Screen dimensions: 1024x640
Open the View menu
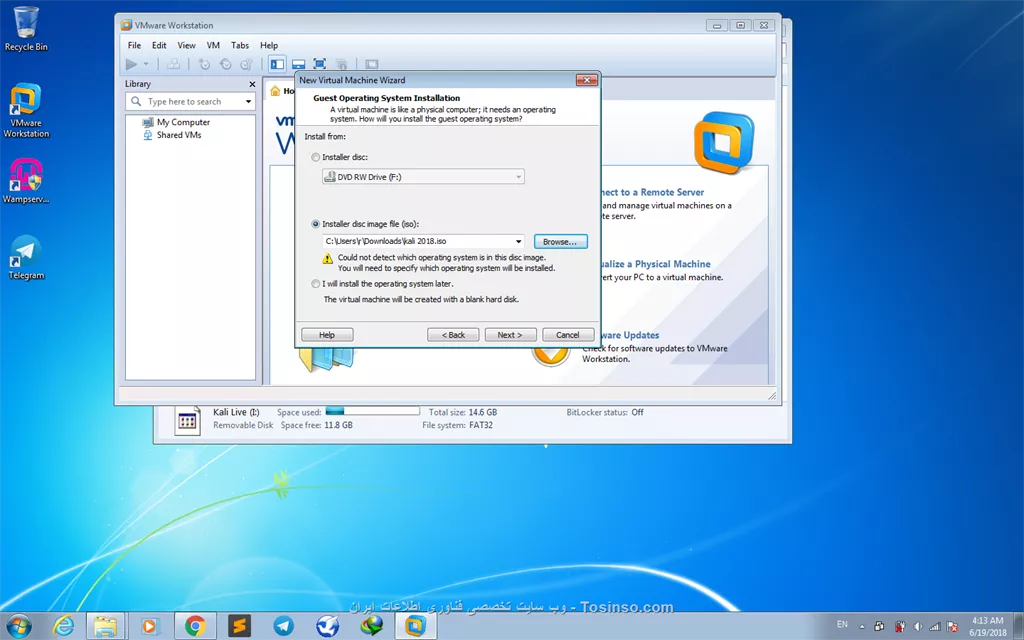tap(186, 45)
